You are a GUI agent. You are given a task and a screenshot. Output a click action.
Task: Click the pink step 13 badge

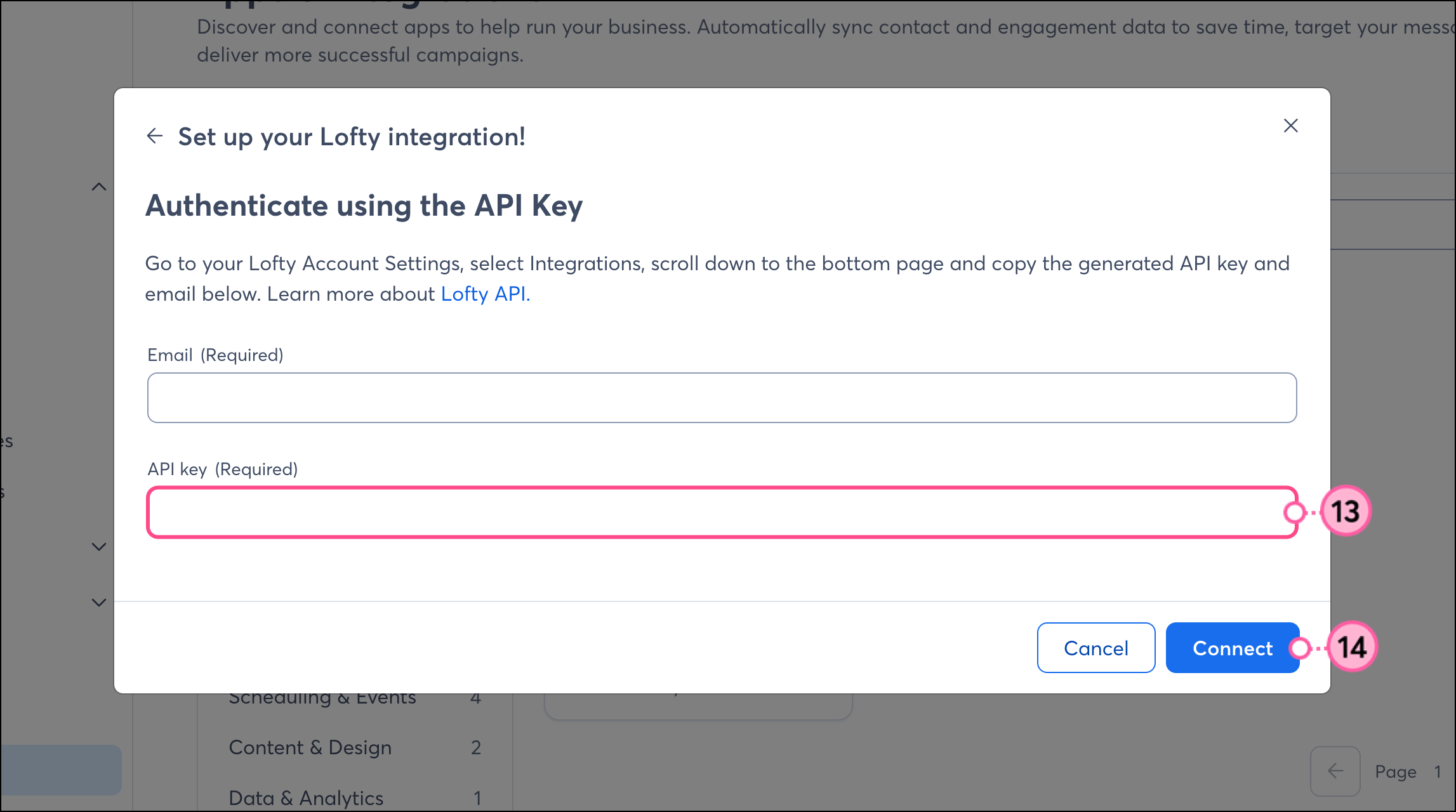[x=1346, y=511]
